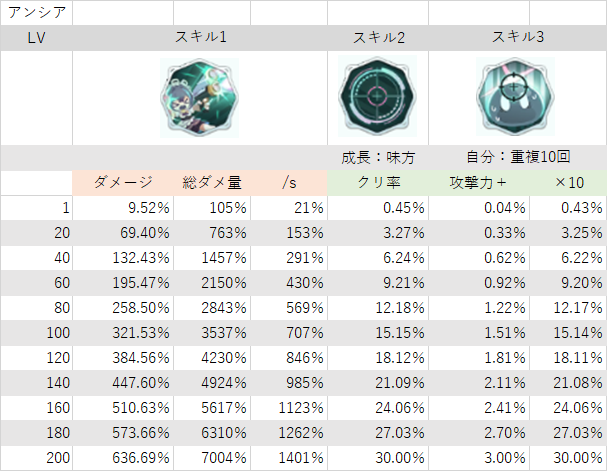Select the スキル2 header cell
The width and height of the screenshot is (607, 471).
coord(378,38)
